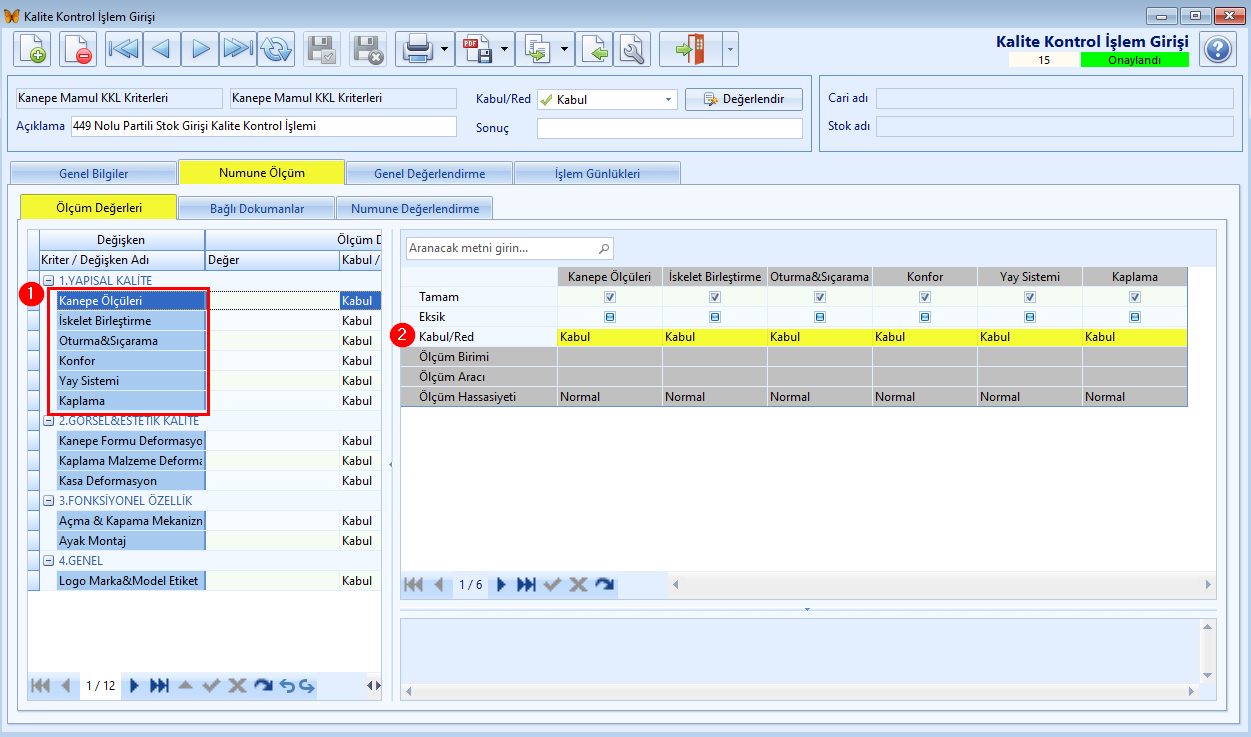Jump to the first record in the top toolbar
The height and width of the screenshot is (737, 1251).
click(124, 49)
